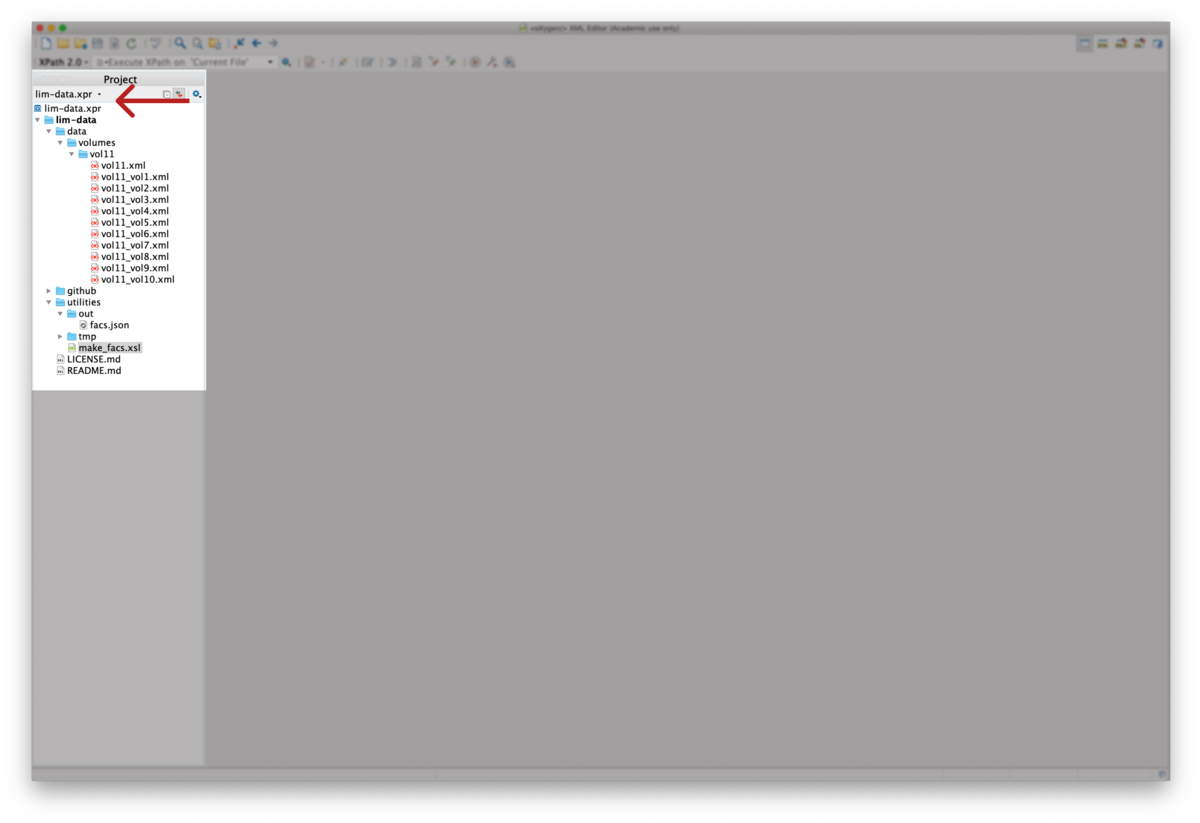The image size is (1200, 823).
Task: Run the spell check tool
Action: click(155, 42)
